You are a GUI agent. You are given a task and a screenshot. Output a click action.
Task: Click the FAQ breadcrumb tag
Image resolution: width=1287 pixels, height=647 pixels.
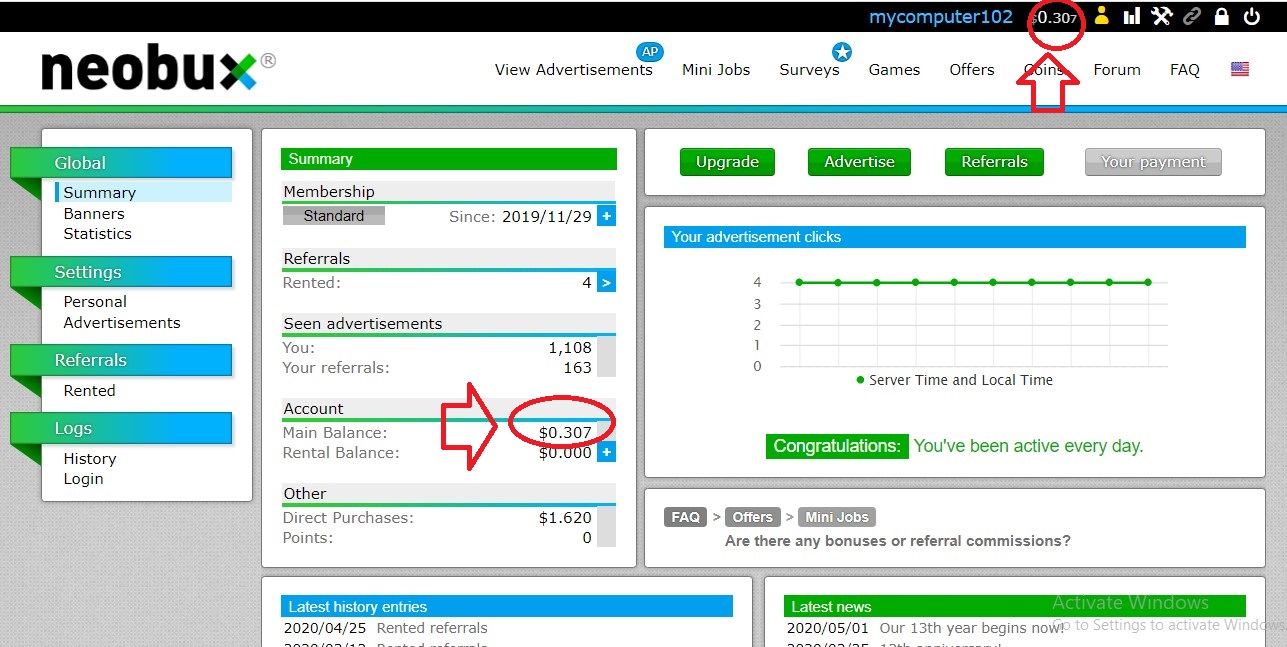click(685, 517)
